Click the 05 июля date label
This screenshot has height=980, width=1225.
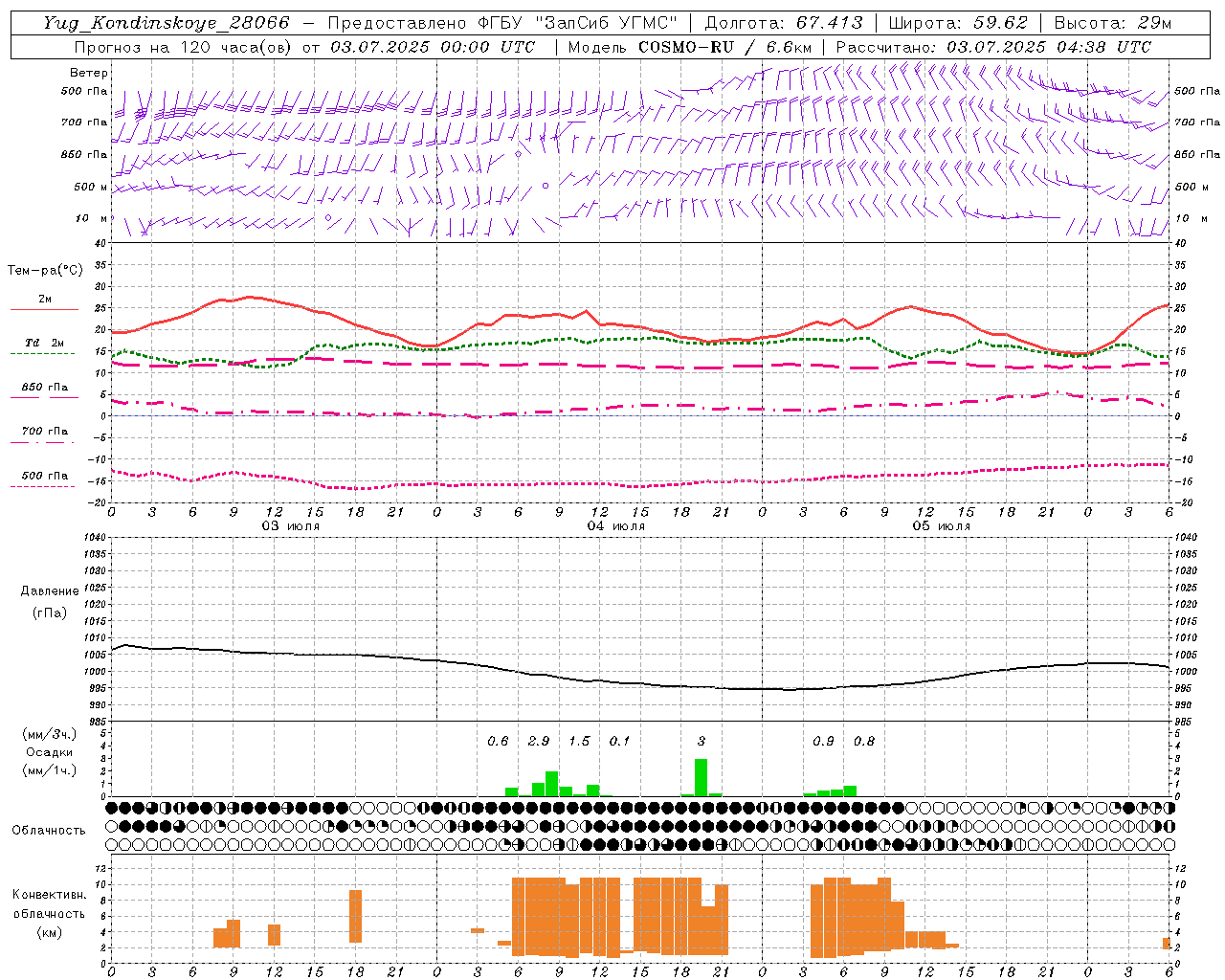pos(942,525)
